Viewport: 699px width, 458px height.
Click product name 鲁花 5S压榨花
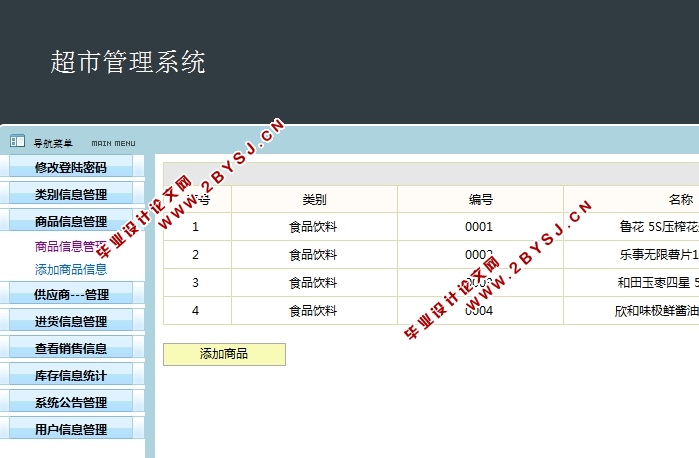(x=659, y=227)
